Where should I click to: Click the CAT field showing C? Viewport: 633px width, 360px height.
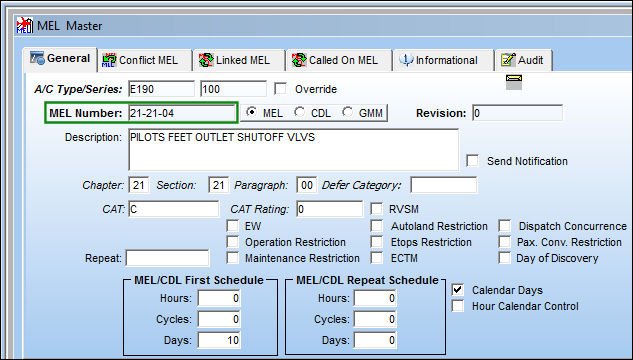[x=174, y=209]
